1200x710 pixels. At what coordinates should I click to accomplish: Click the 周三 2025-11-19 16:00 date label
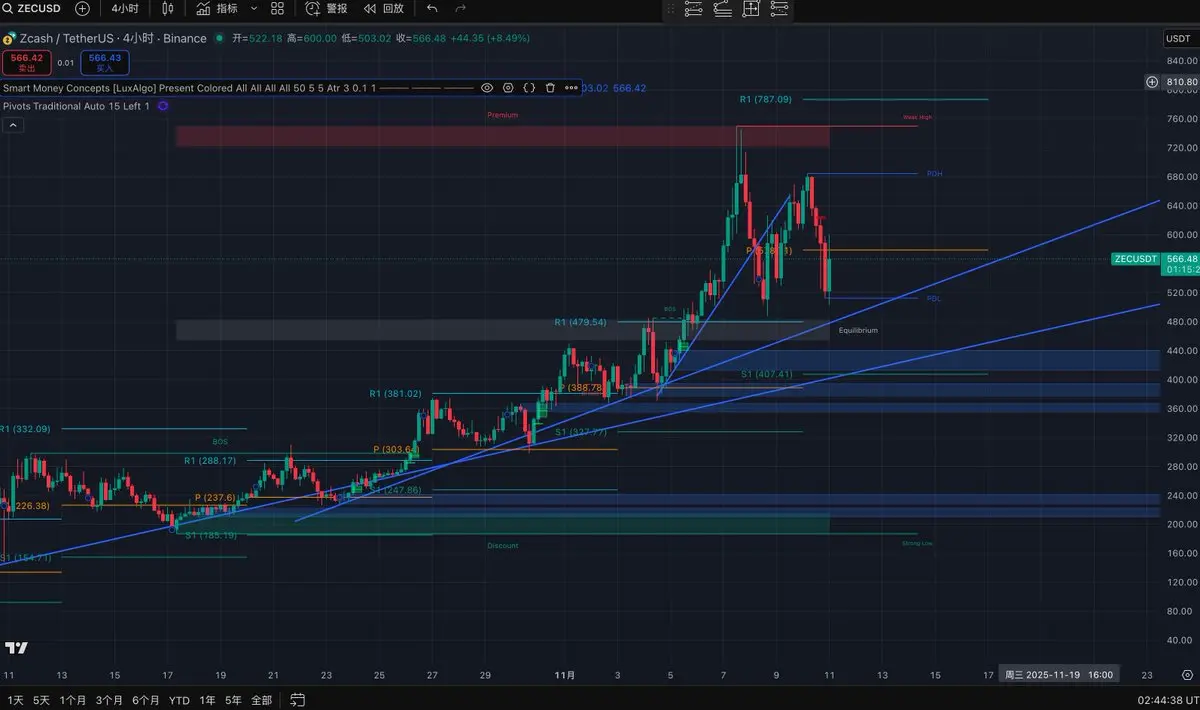coord(1058,674)
